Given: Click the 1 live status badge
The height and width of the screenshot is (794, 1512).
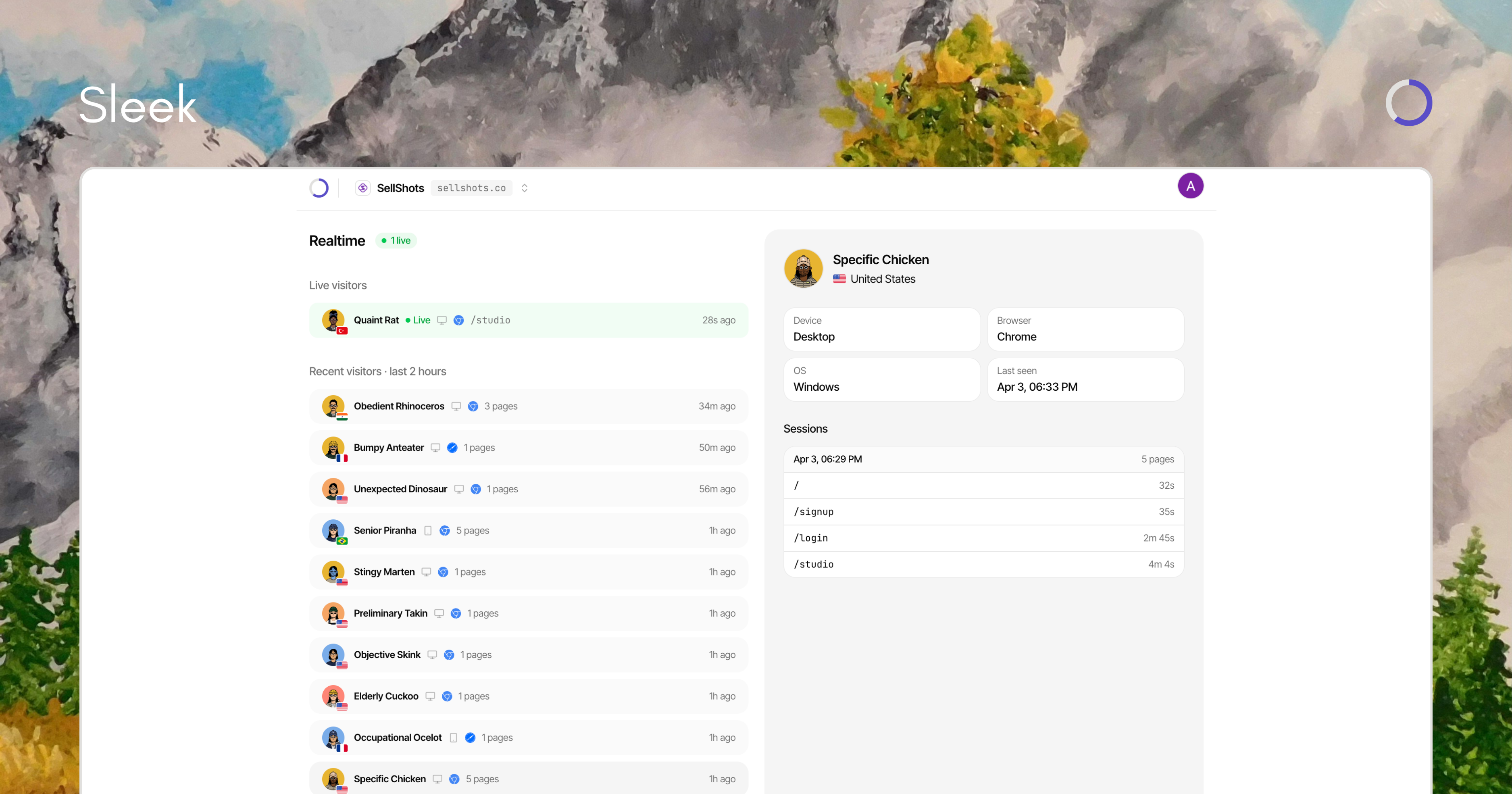Looking at the screenshot, I should 396,241.
